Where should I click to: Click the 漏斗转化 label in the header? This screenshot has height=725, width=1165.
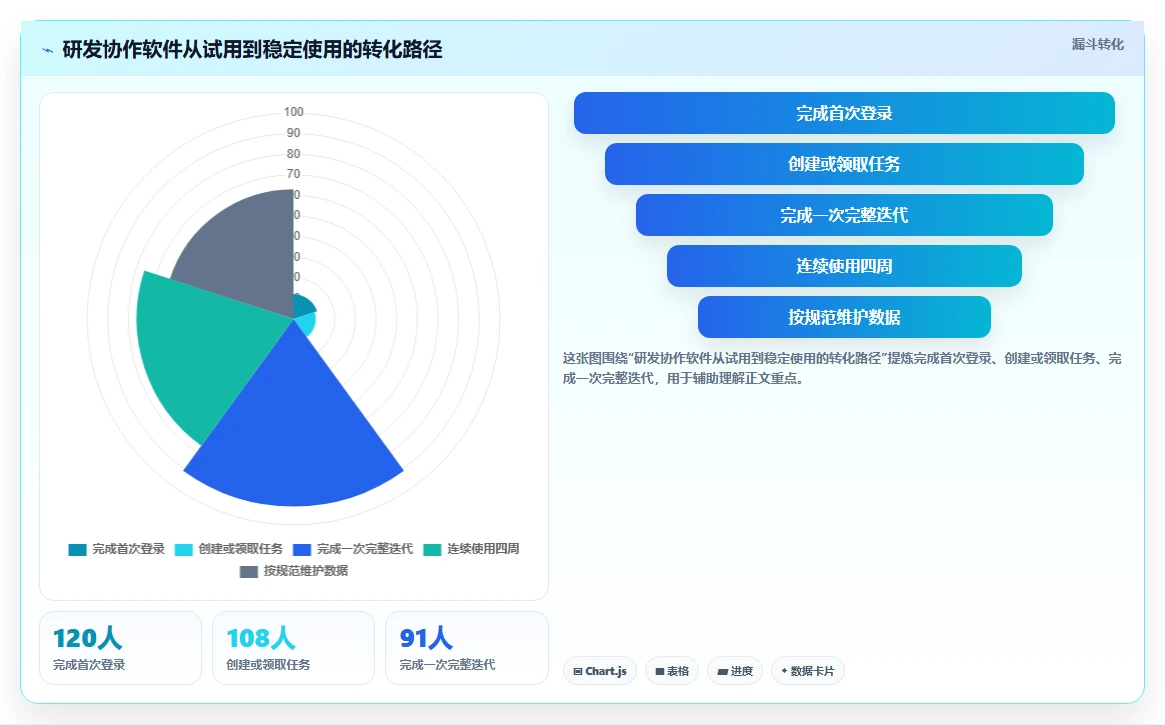point(1097,45)
